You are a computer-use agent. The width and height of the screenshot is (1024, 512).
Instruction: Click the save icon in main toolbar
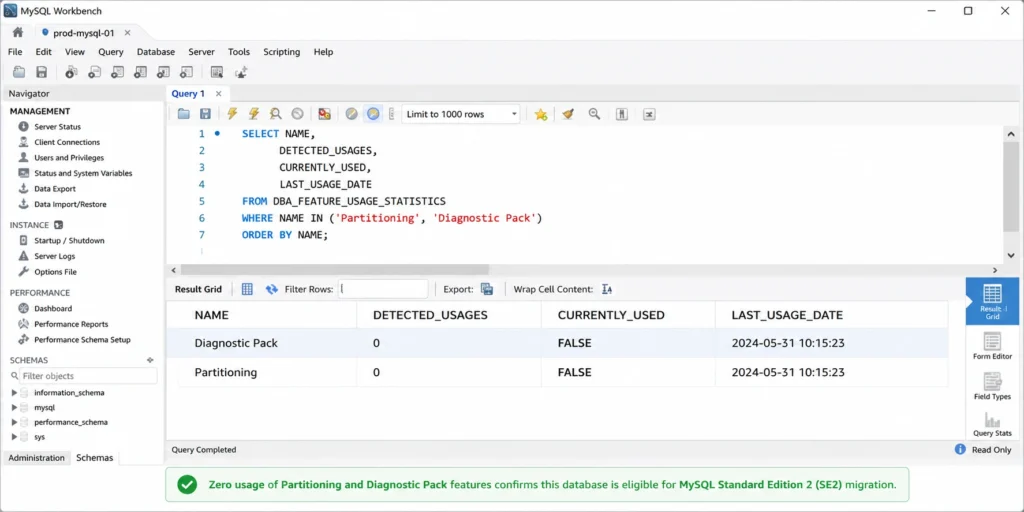[x=42, y=72]
